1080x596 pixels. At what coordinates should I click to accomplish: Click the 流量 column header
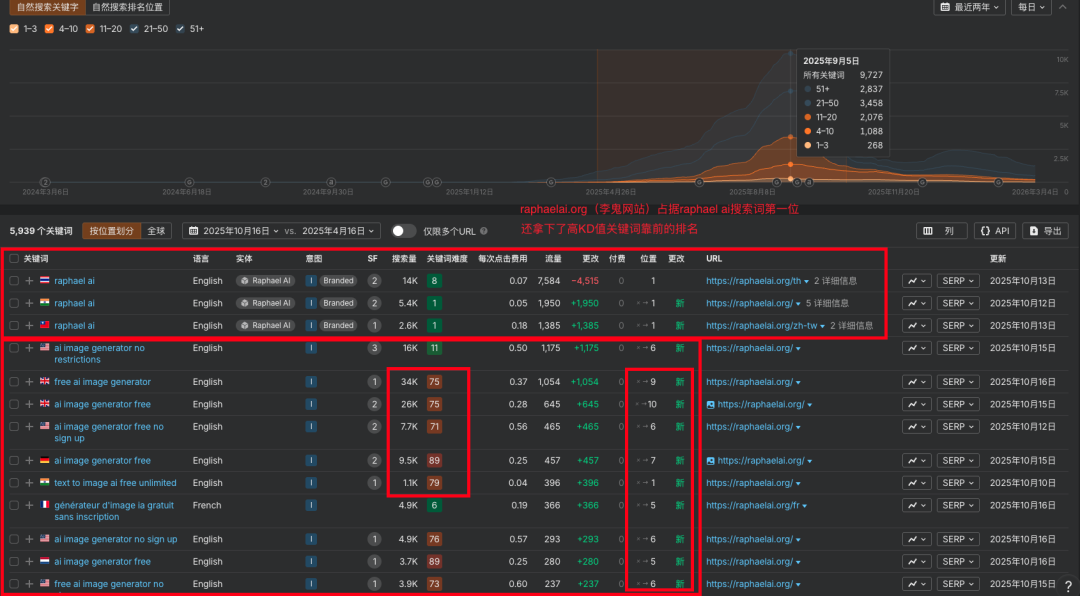coord(554,258)
